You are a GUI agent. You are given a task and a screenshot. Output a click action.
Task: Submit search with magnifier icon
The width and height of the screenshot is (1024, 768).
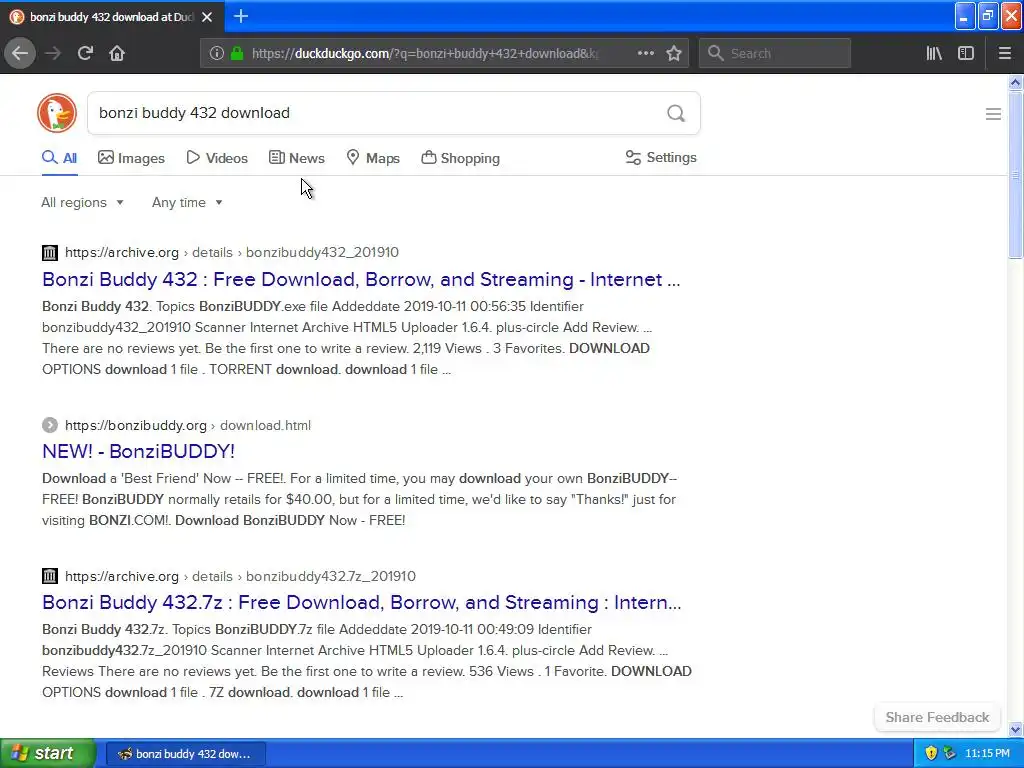[x=676, y=113]
